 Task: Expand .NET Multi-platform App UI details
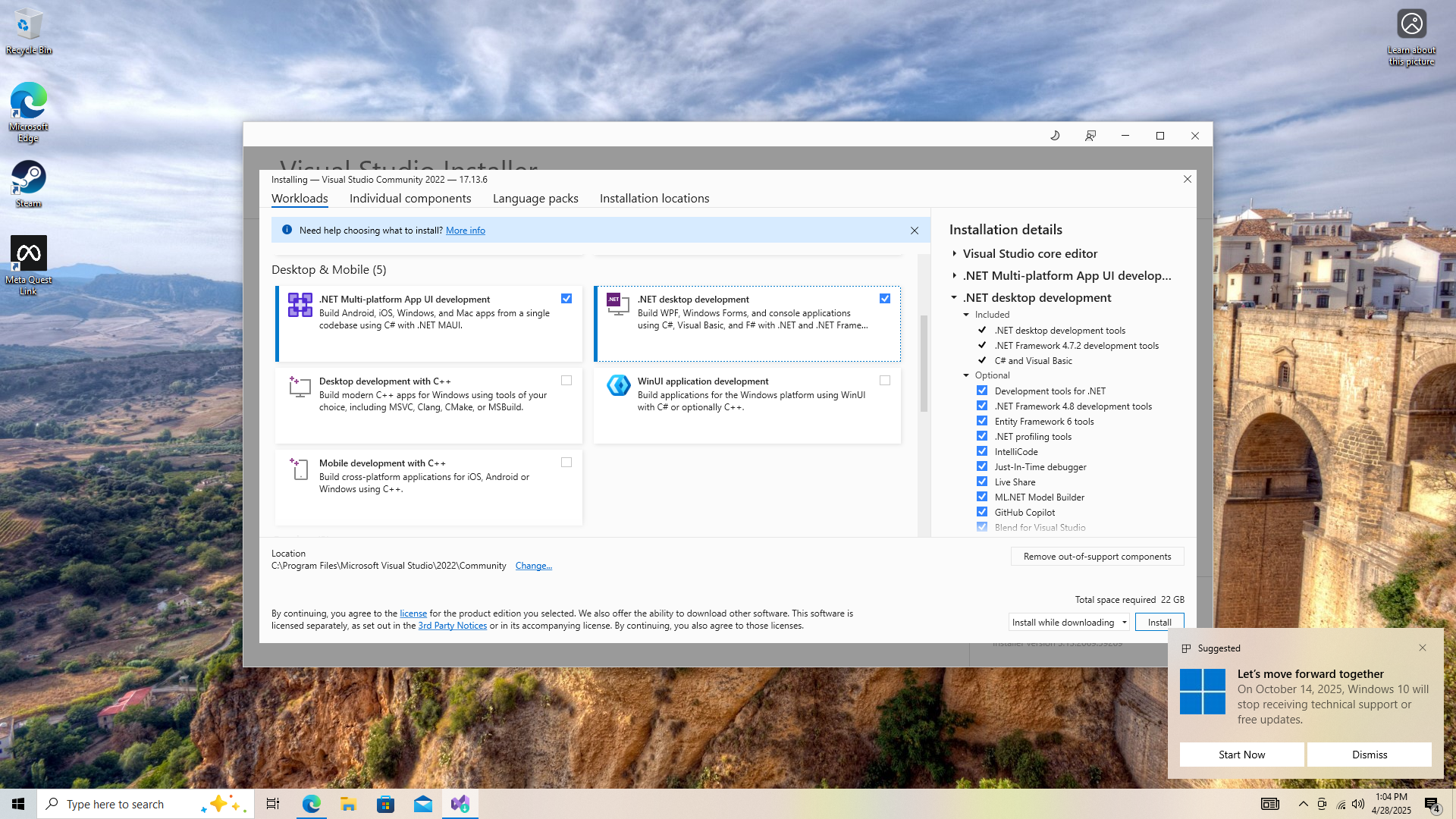click(x=955, y=276)
